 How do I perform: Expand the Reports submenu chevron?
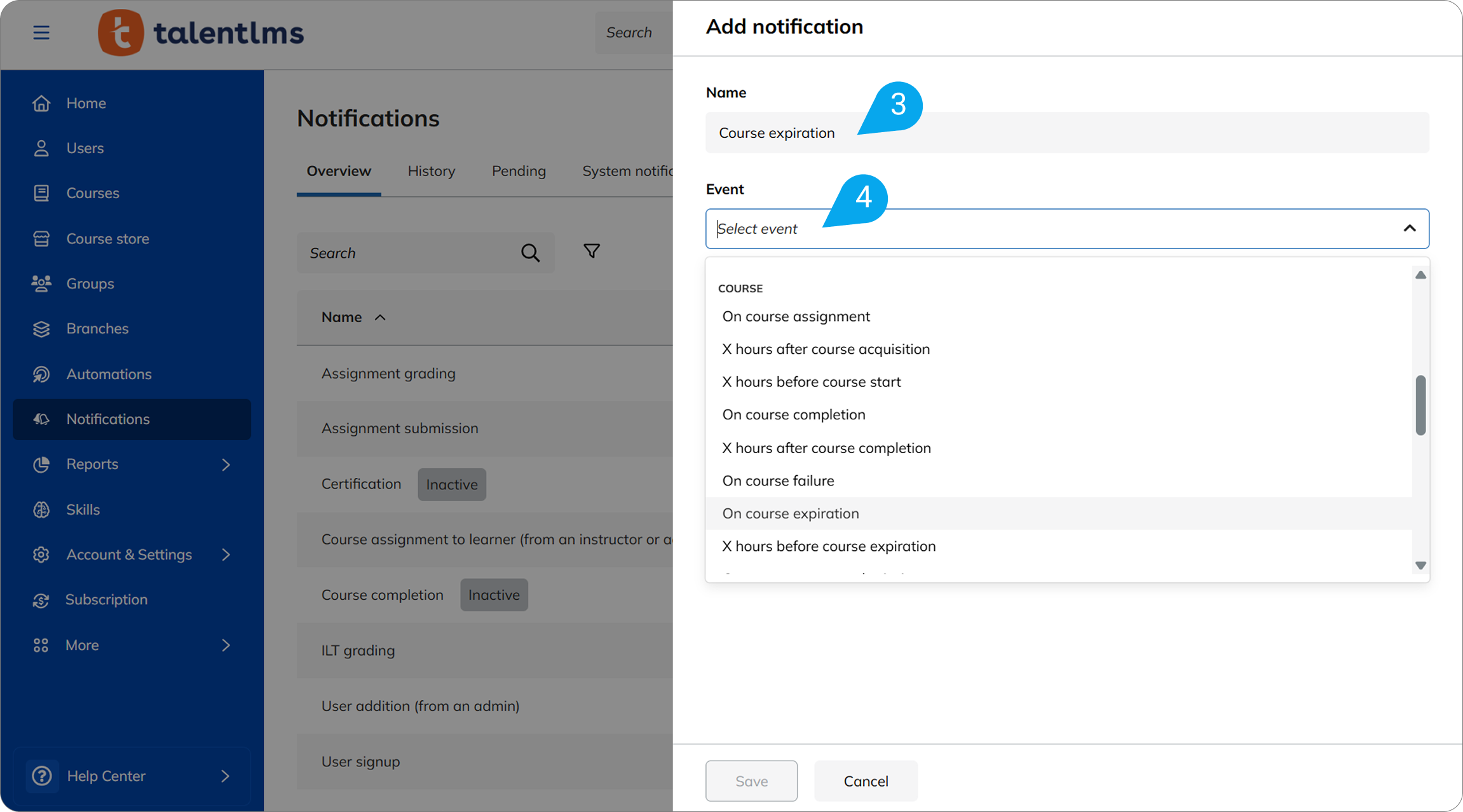tap(226, 464)
